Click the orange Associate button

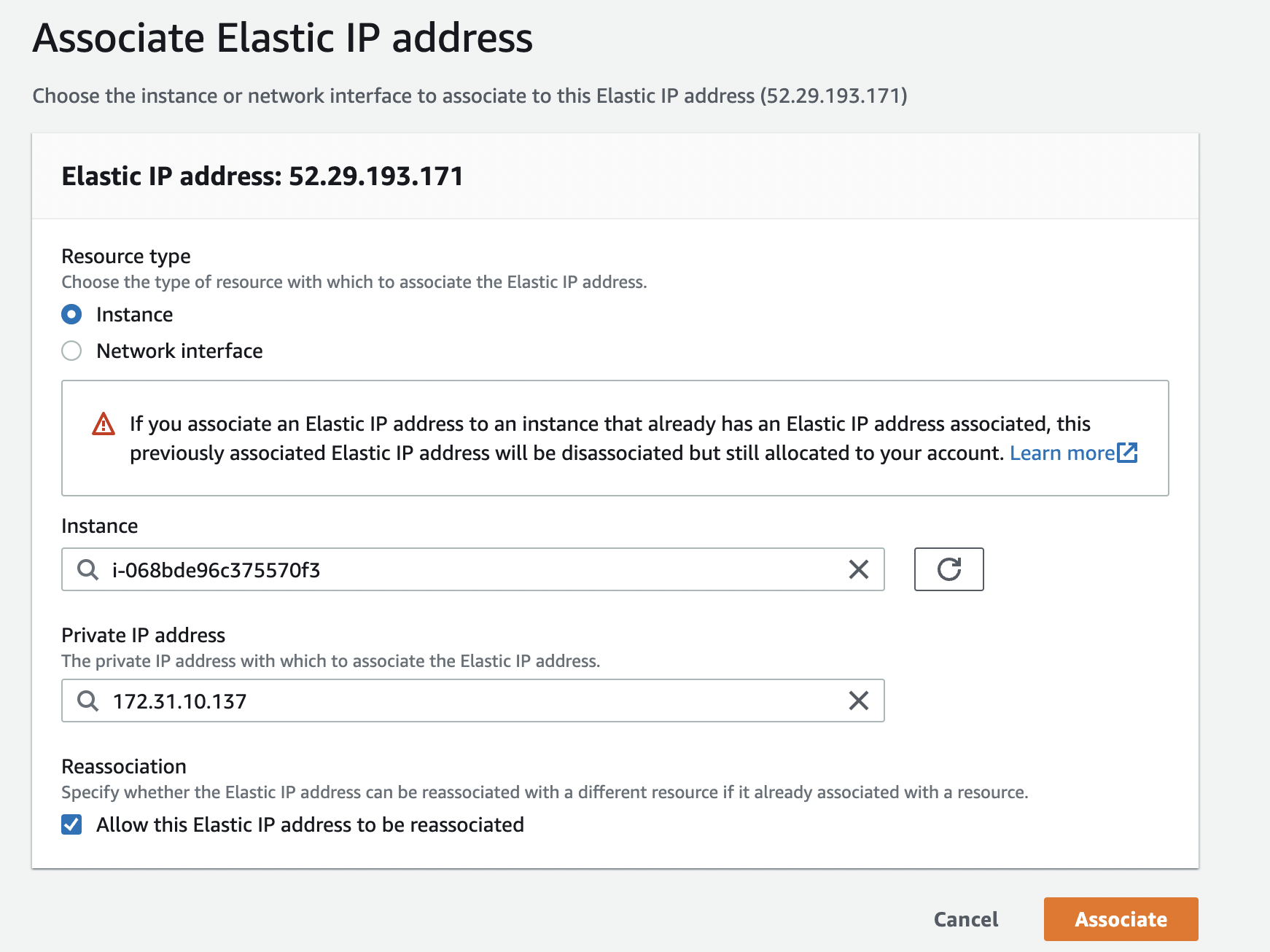1121,919
